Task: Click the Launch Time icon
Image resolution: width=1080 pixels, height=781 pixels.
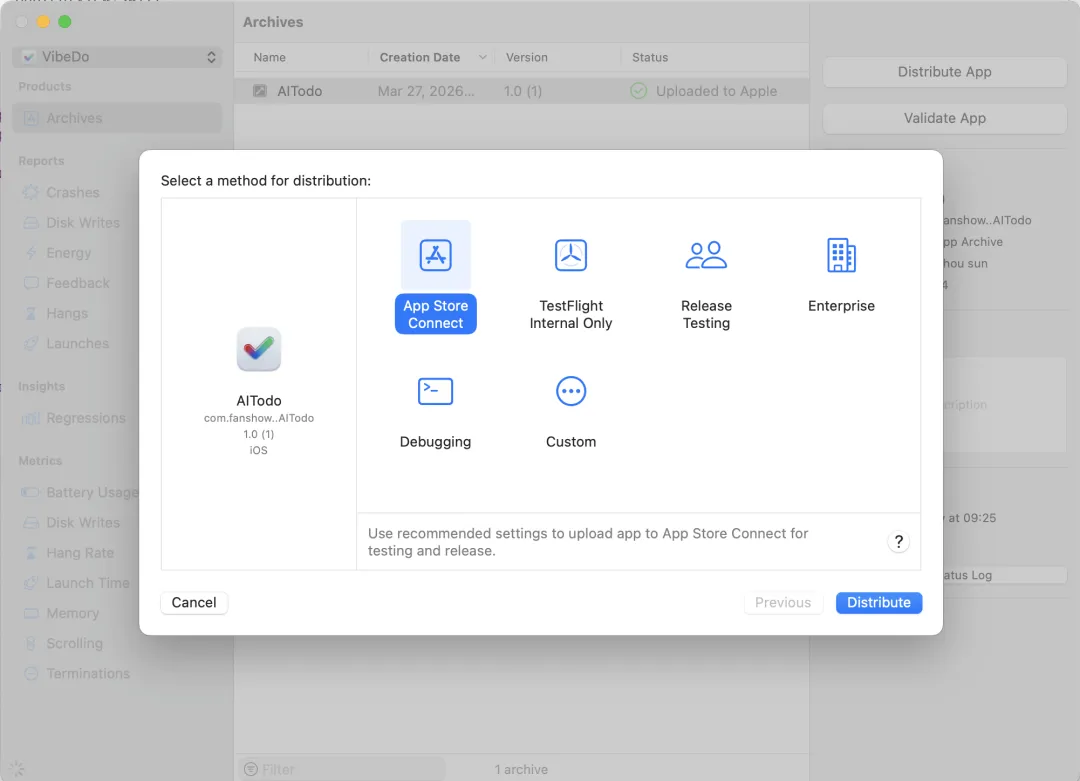Action: coord(31,583)
